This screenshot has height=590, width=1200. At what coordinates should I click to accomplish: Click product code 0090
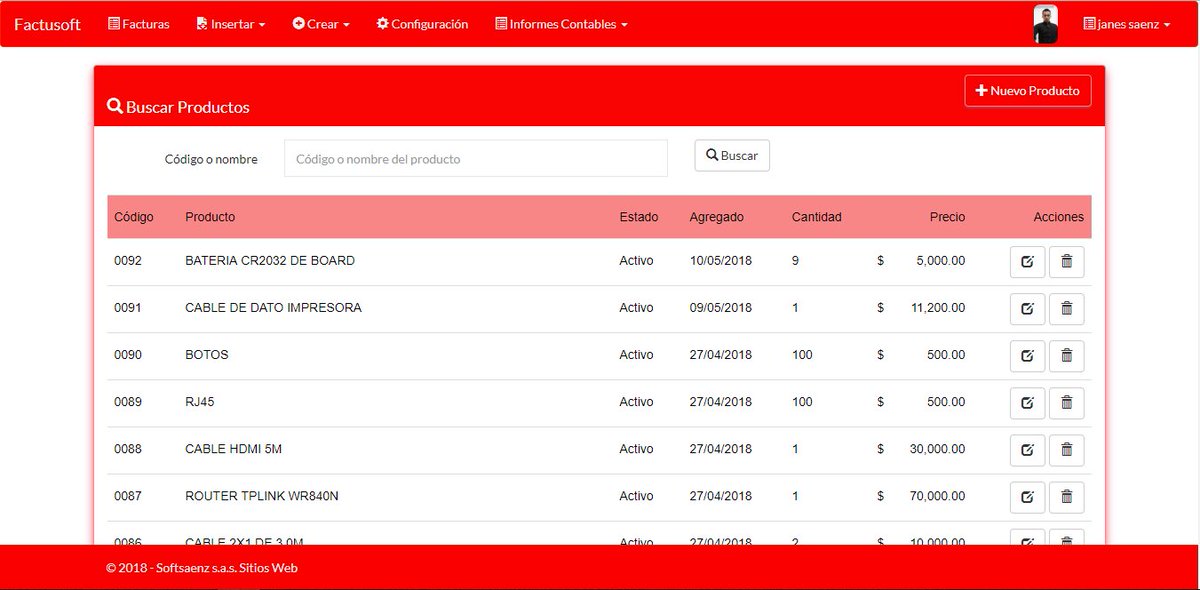click(128, 355)
